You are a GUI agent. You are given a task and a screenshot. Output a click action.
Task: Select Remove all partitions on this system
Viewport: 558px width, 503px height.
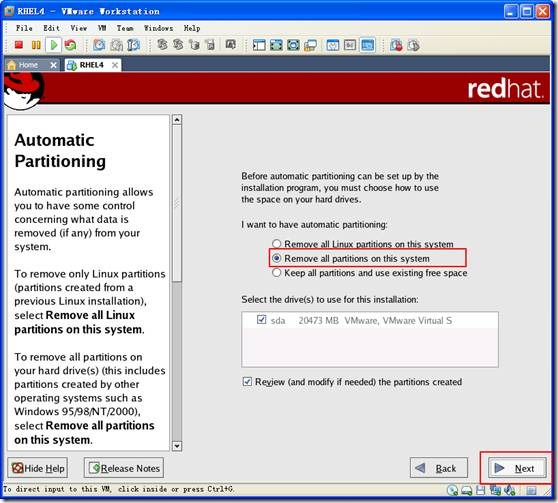click(277, 258)
